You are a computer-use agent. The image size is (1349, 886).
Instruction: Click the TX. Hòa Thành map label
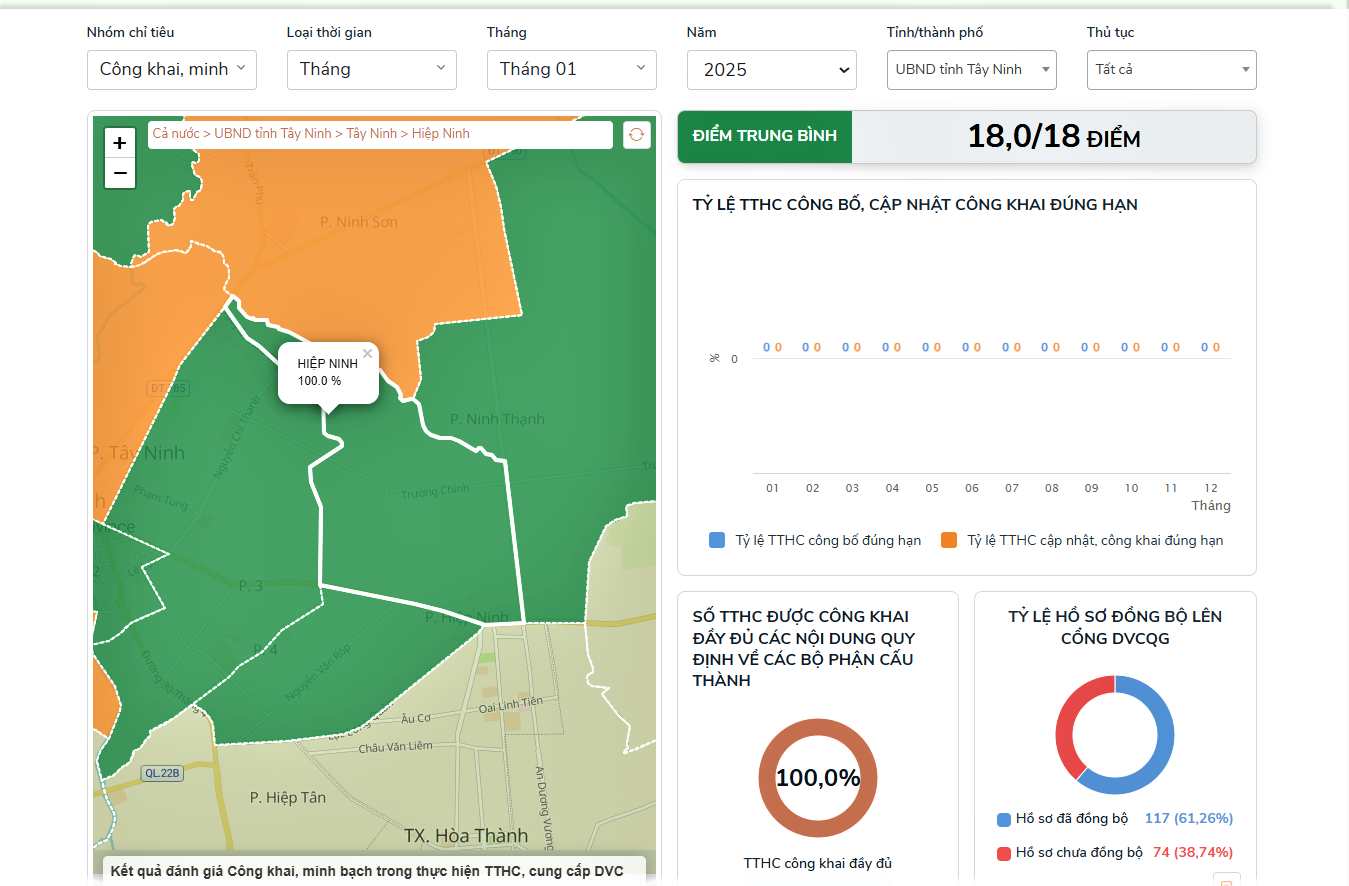pos(466,835)
